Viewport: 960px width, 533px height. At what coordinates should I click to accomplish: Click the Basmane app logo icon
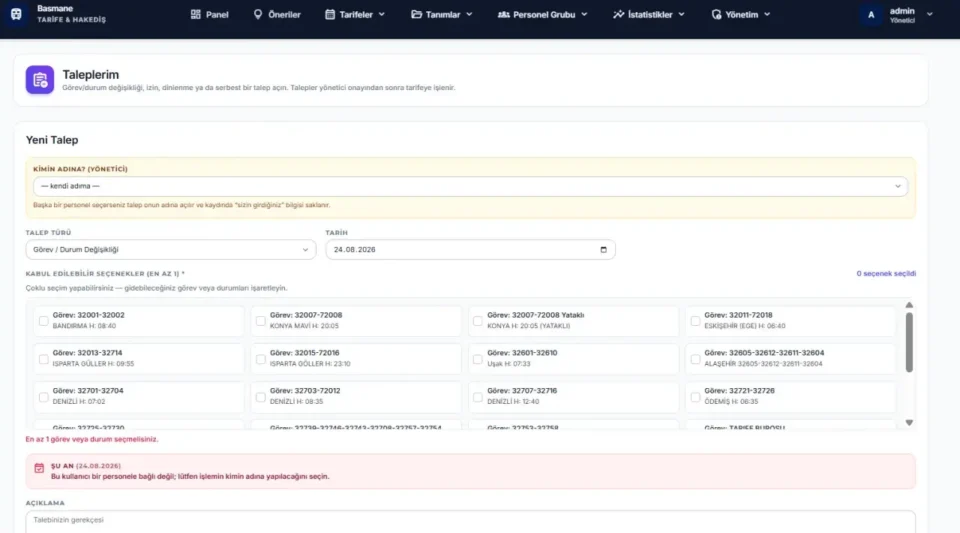click(x=17, y=14)
